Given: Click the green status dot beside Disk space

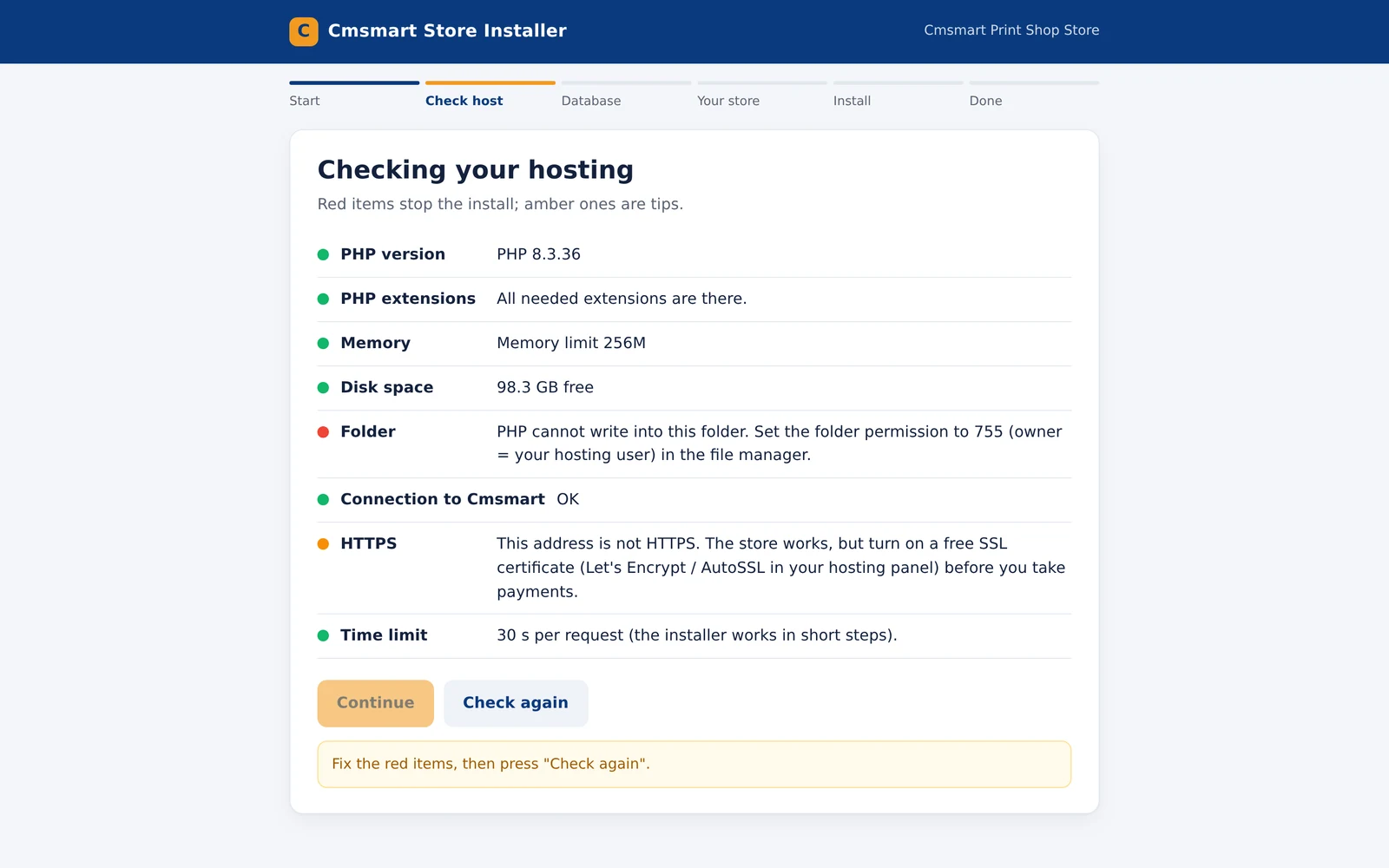Looking at the screenshot, I should click(x=323, y=387).
